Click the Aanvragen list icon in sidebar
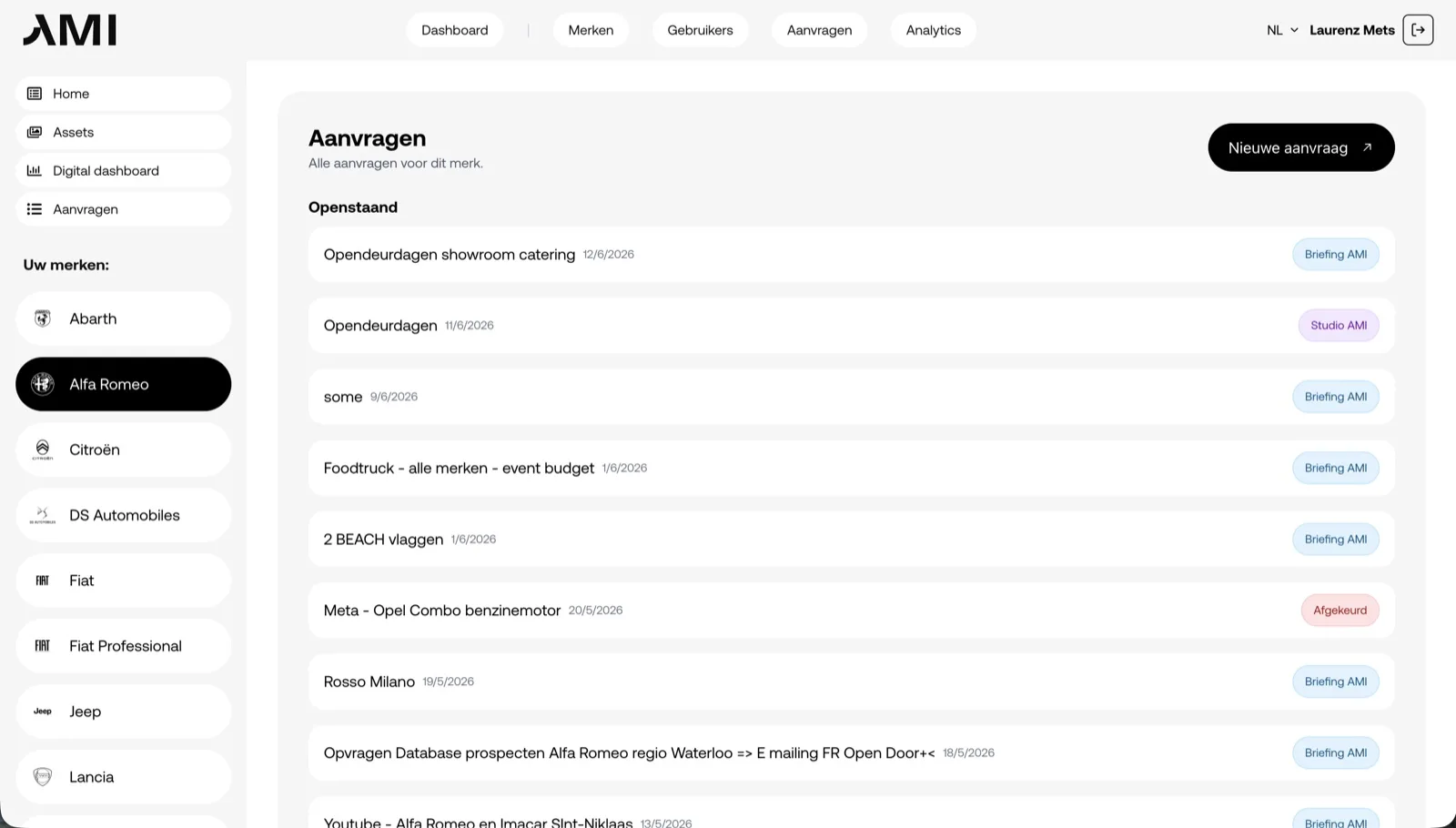The height and width of the screenshot is (828, 1456). 35,209
